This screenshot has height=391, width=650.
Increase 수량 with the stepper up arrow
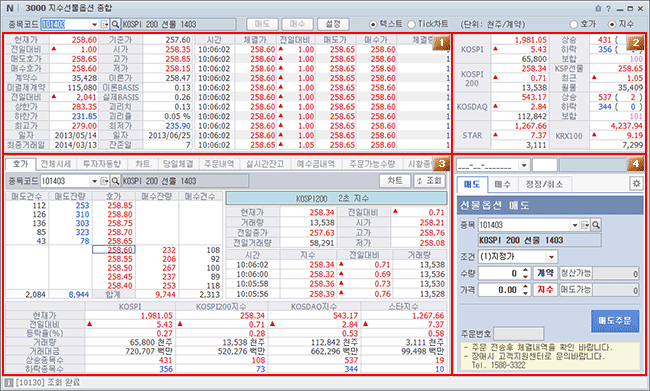[x=525, y=270]
